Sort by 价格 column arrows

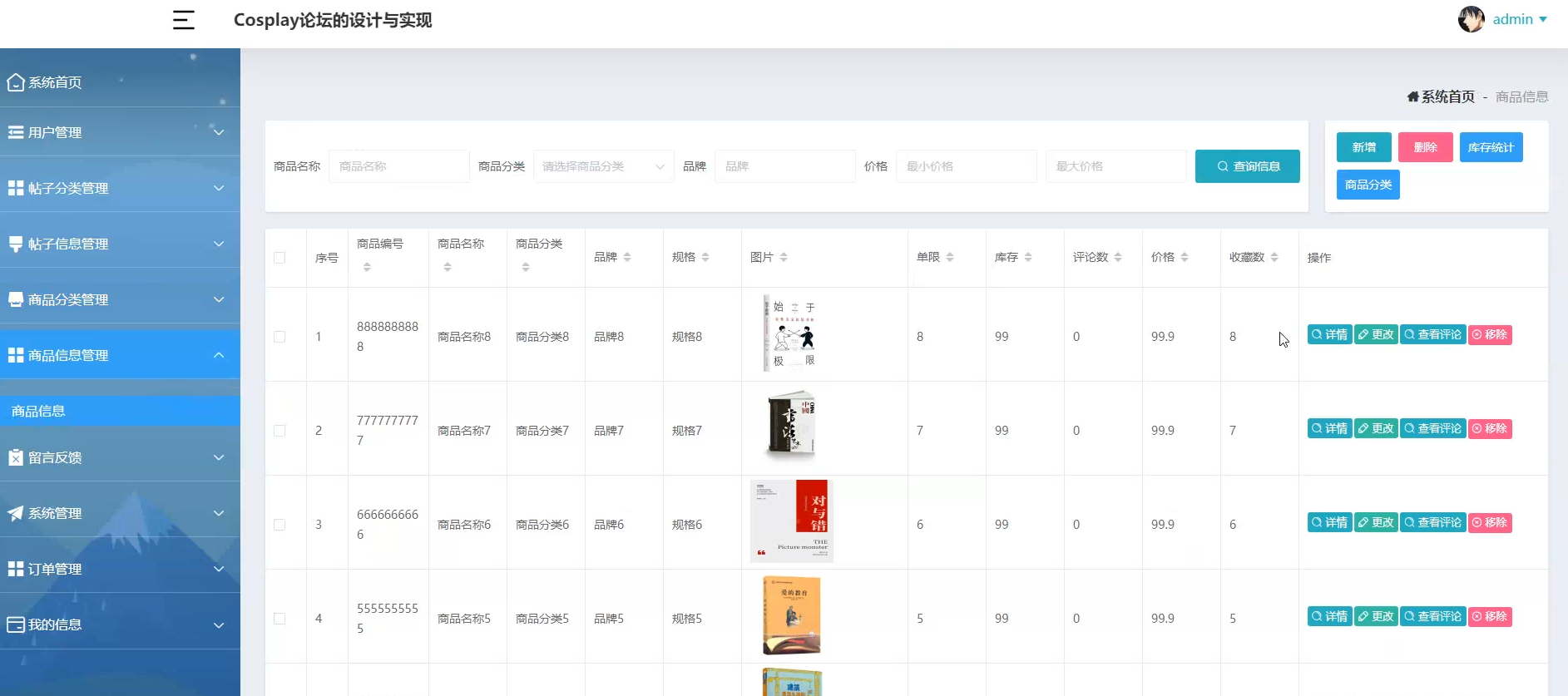pos(1185,258)
